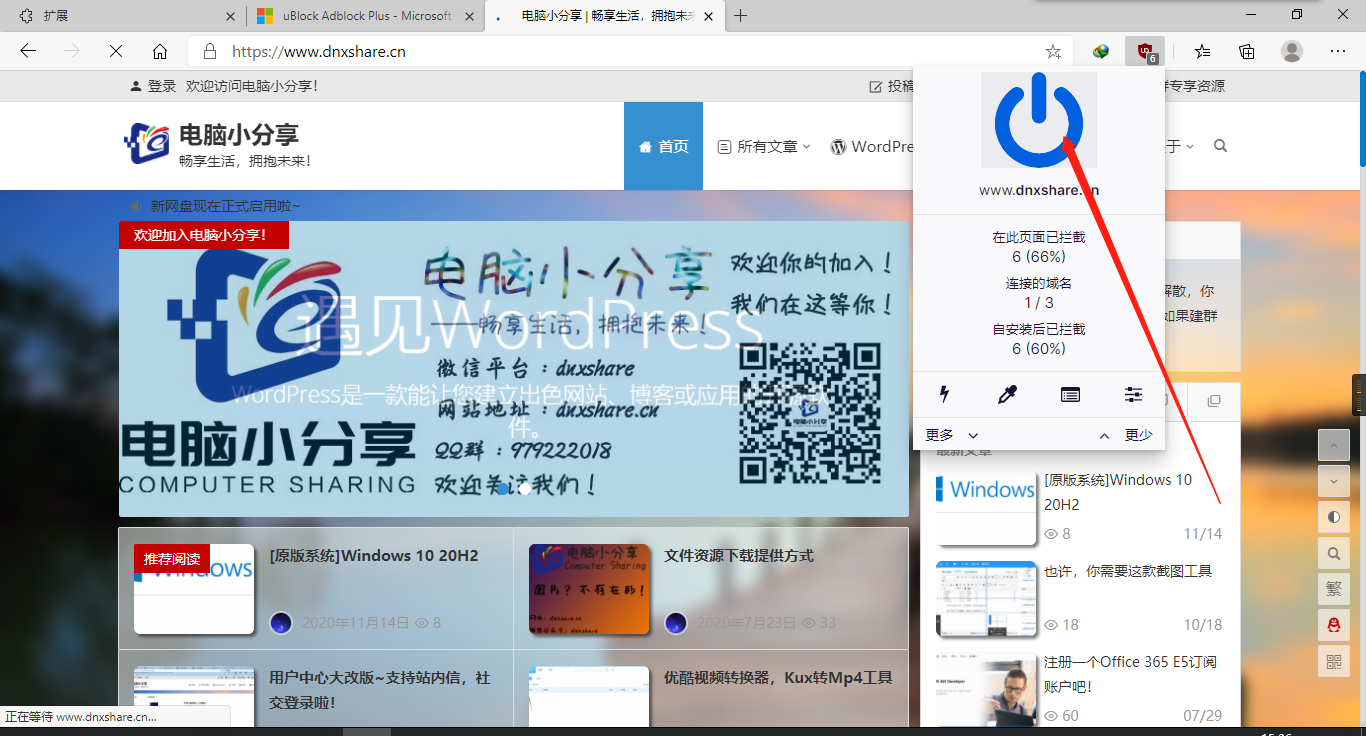This screenshot has height=736, width=1366.
Task: Open browser Collections icon
Action: click(1247, 51)
